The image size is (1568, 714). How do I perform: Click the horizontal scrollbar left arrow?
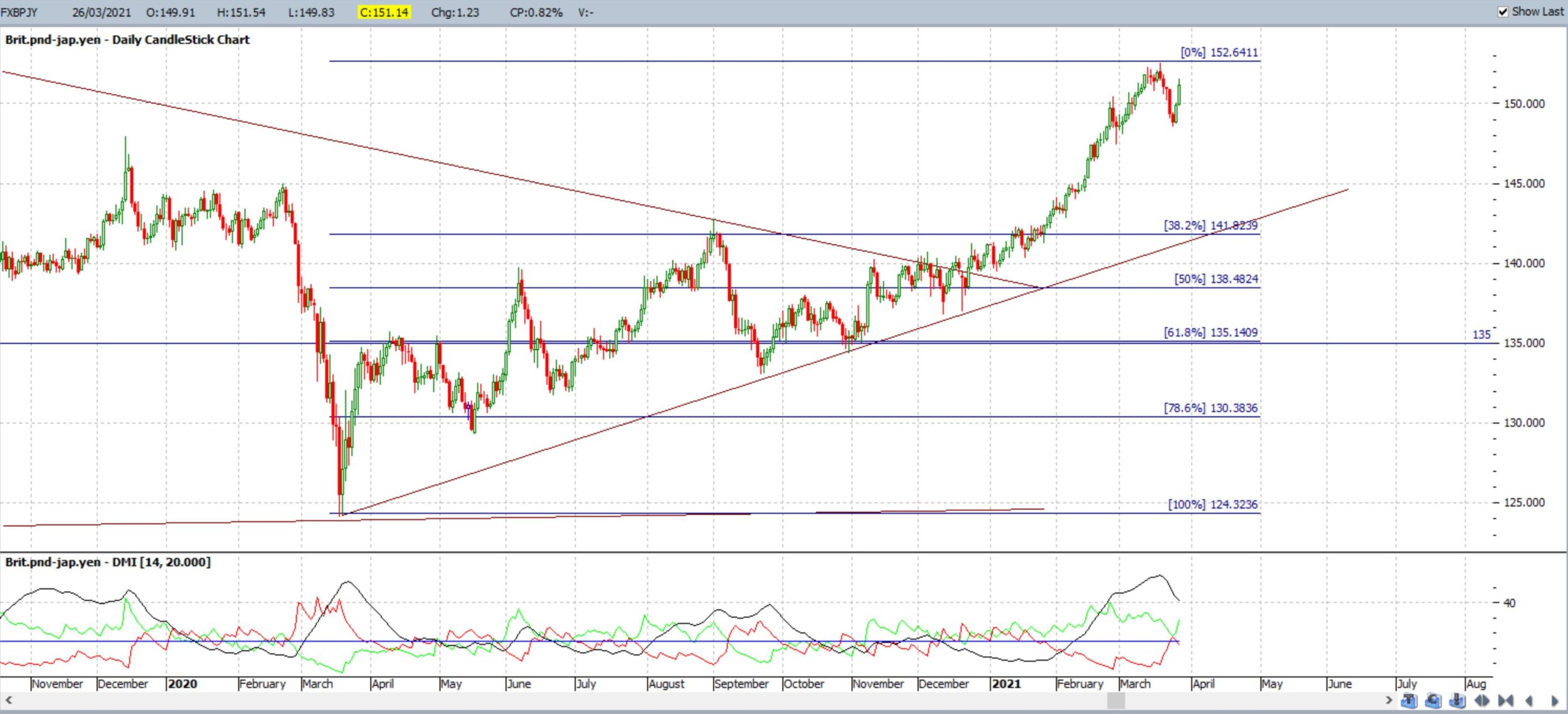9,700
